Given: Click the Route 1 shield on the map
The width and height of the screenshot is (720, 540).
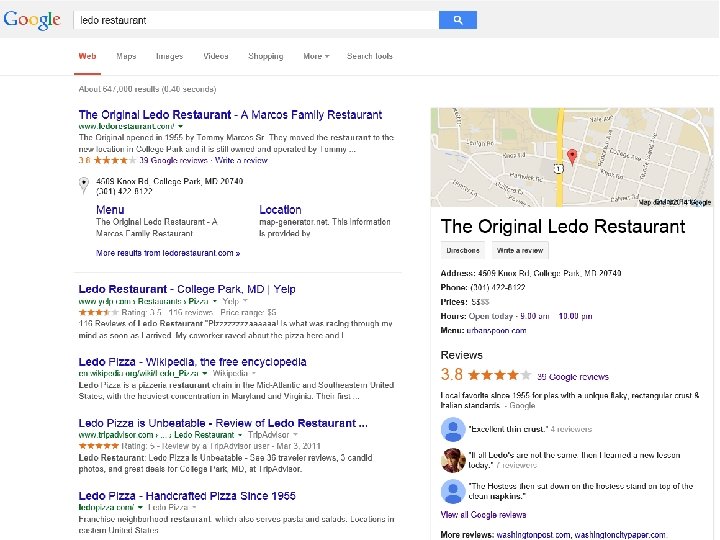Looking at the screenshot, I should coord(558,169).
